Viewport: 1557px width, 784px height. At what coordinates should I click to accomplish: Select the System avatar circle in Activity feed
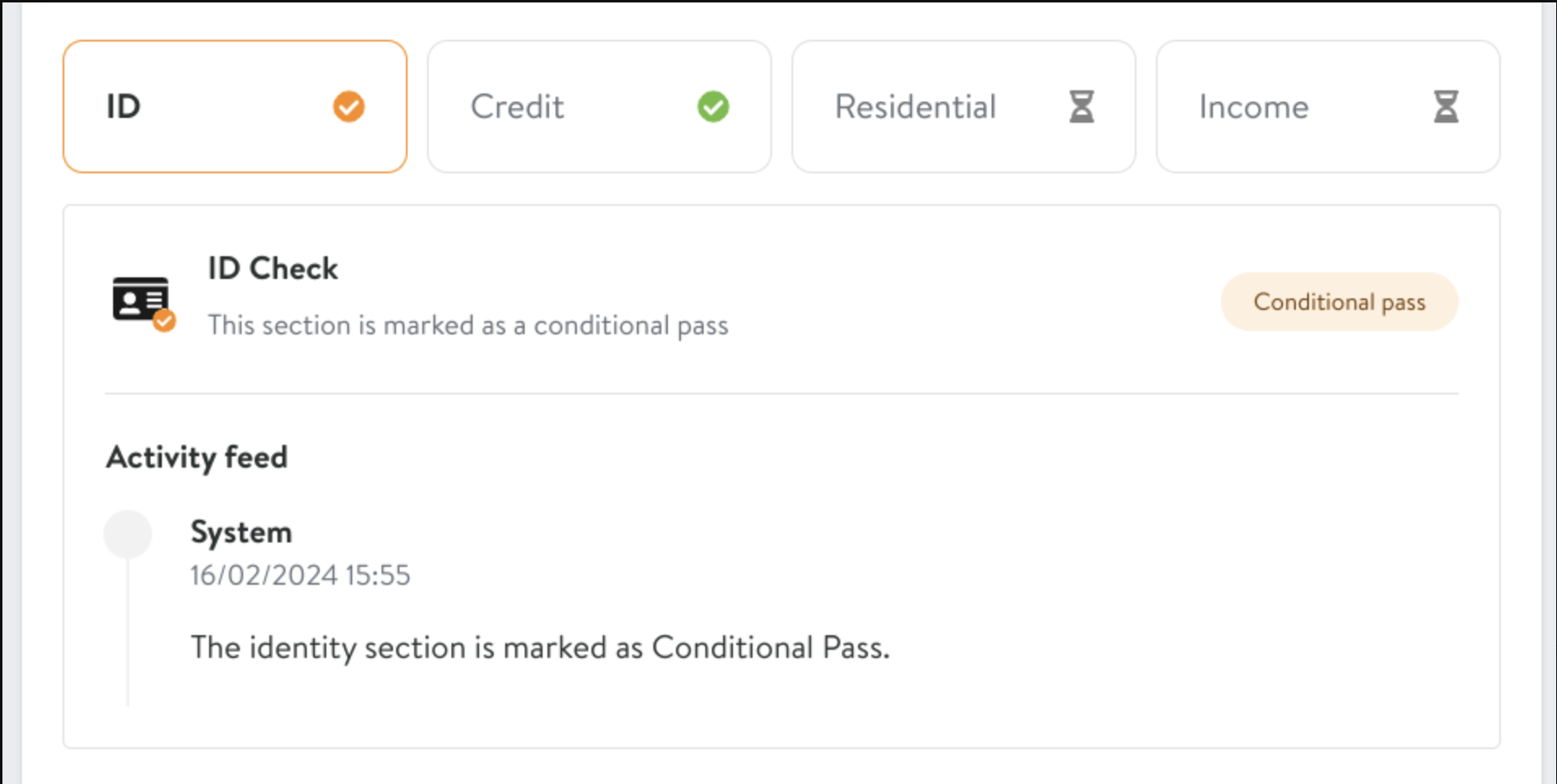tap(128, 534)
